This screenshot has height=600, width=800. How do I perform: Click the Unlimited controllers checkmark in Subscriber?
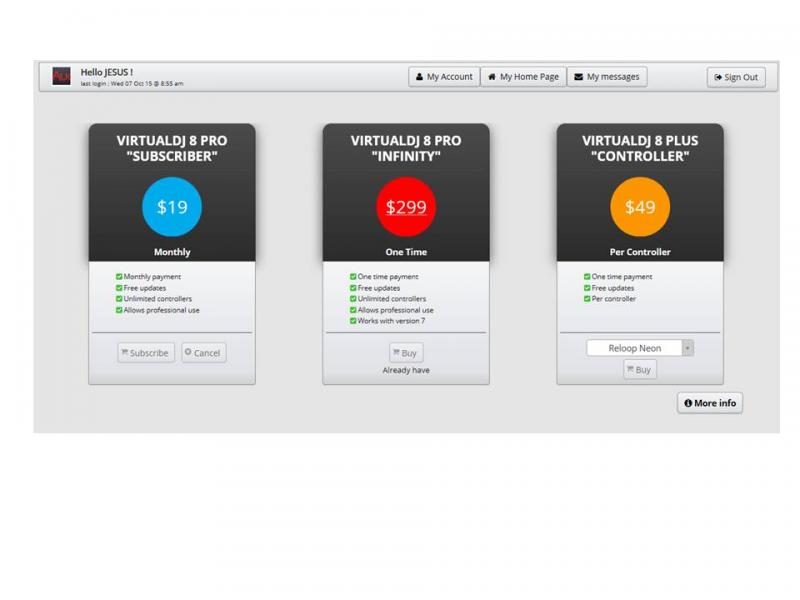click(x=120, y=299)
